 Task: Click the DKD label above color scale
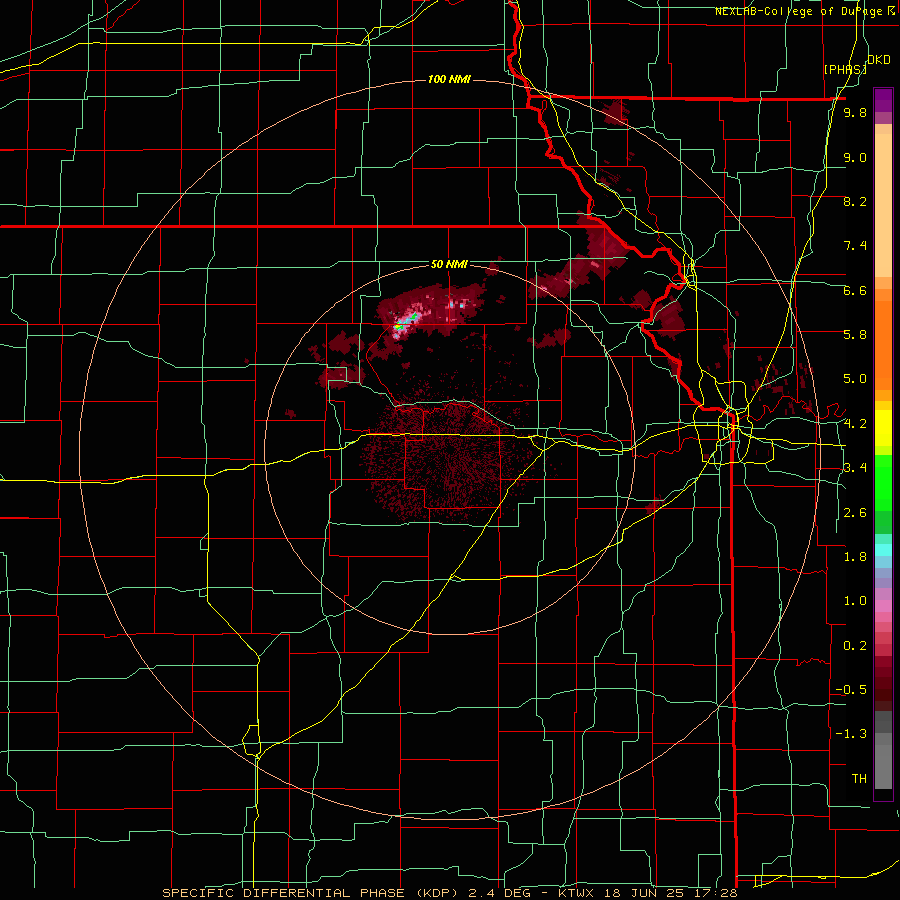(879, 60)
